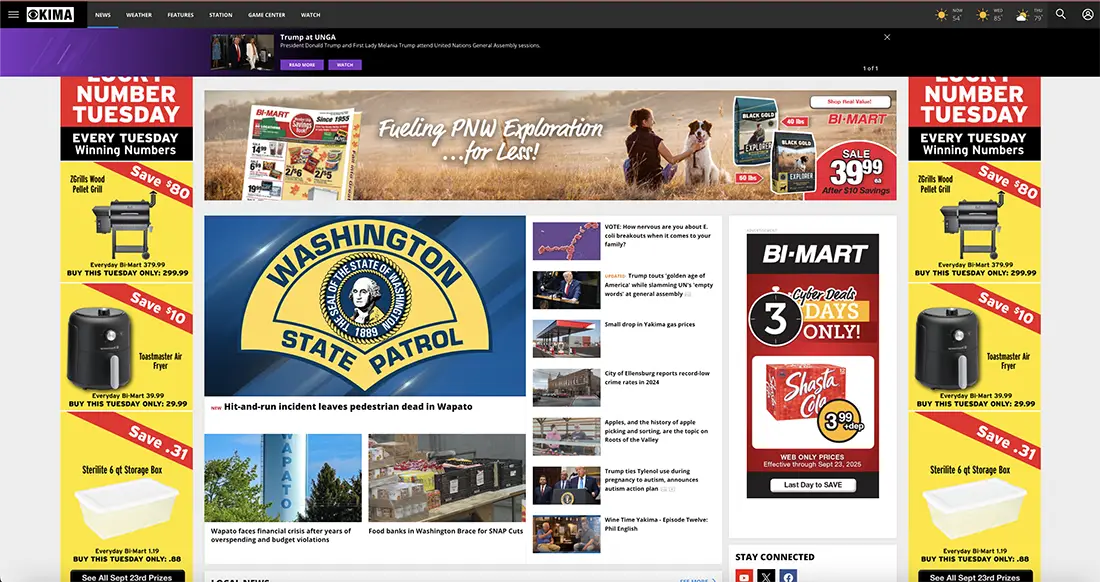Open the Bi-Mart Cyber Deals Shasta Cola ad
Image resolution: width=1100 pixels, height=582 pixels.
[812, 365]
